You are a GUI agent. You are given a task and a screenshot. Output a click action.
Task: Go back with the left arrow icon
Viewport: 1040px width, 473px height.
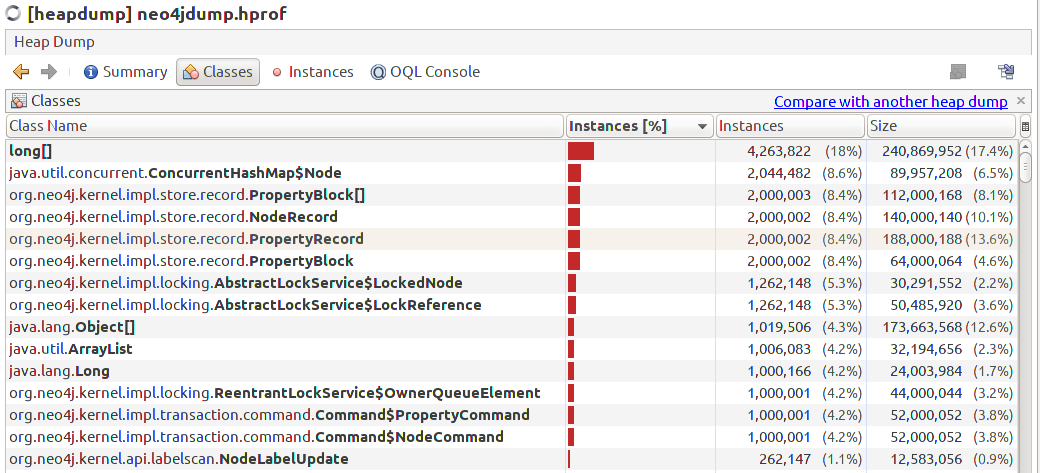(21, 72)
